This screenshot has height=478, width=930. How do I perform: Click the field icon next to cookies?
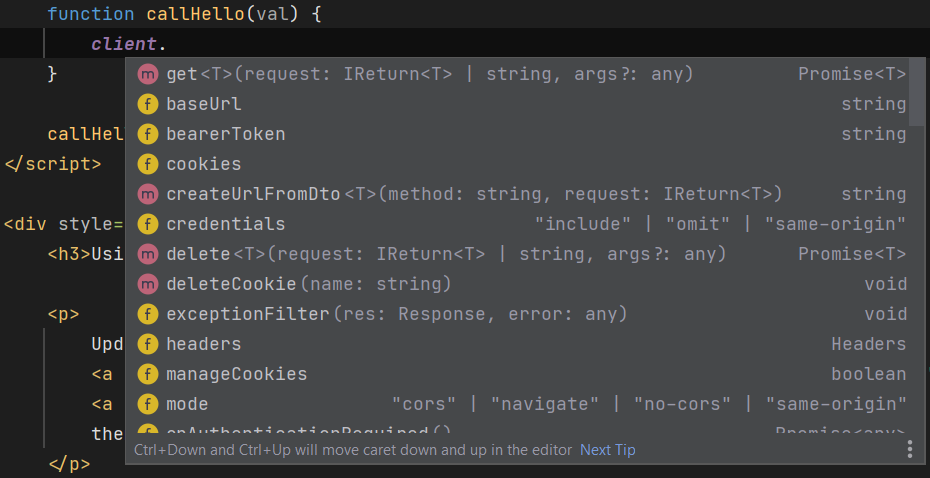coord(148,164)
